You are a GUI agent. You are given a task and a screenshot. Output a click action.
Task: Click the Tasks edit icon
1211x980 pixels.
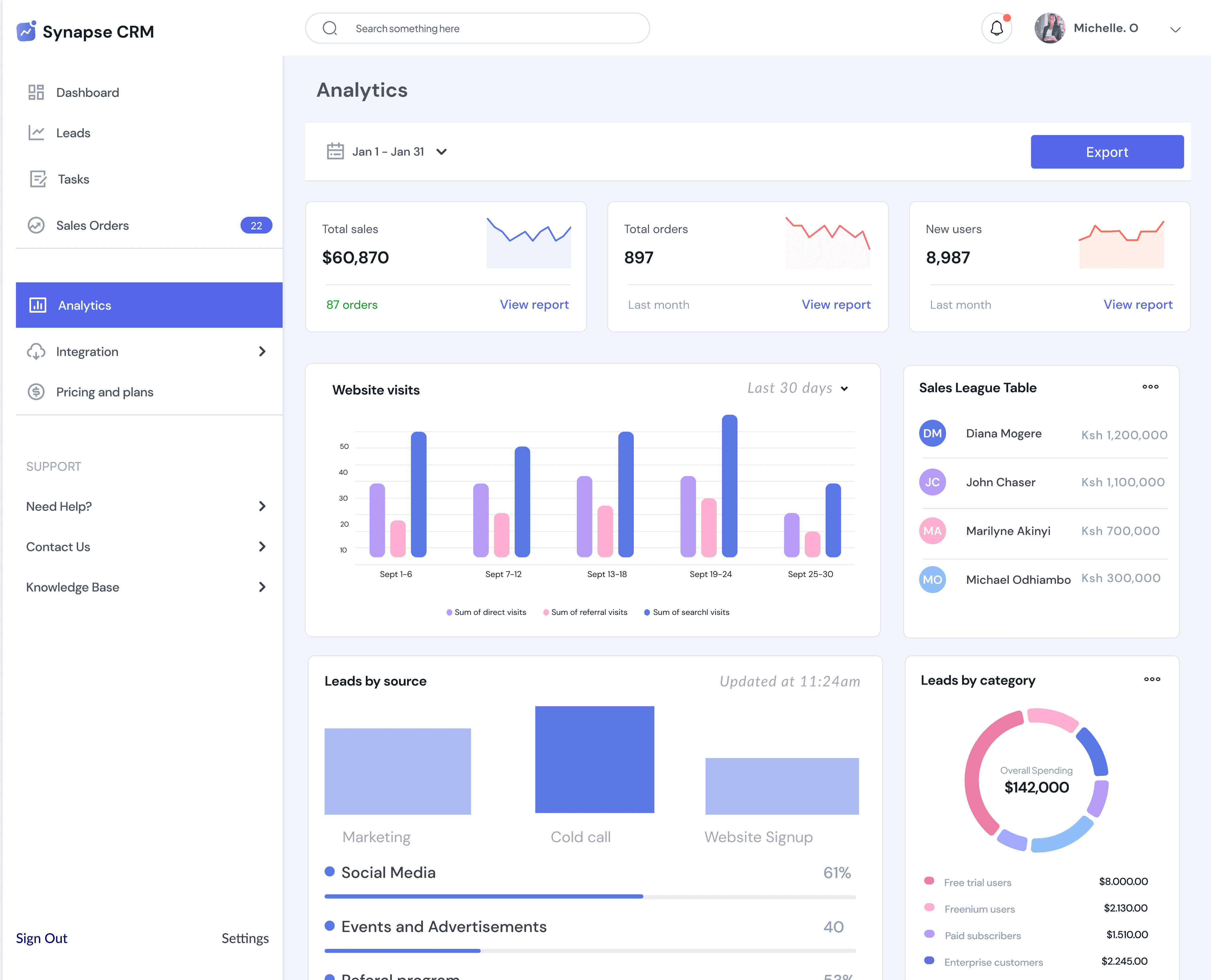pyautogui.click(x=38, y=179)
